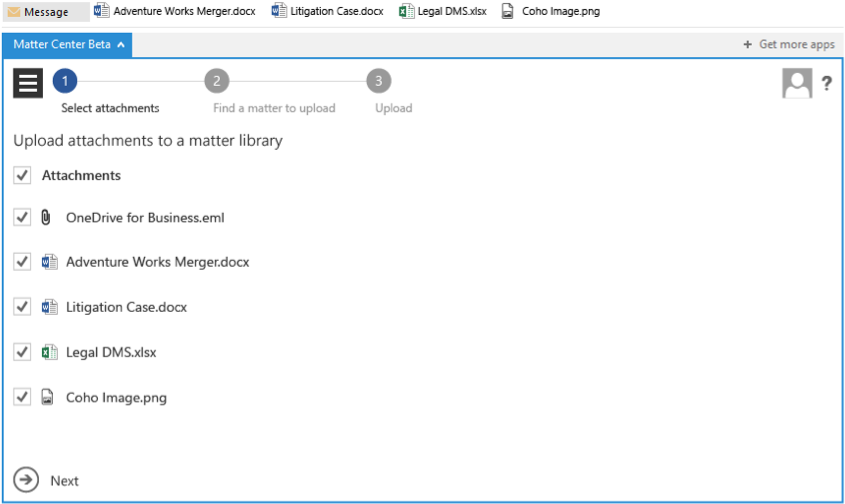Select step 2 circle in the wizard
The height and width of the screenshot is (504, 845).
[217, 81]
